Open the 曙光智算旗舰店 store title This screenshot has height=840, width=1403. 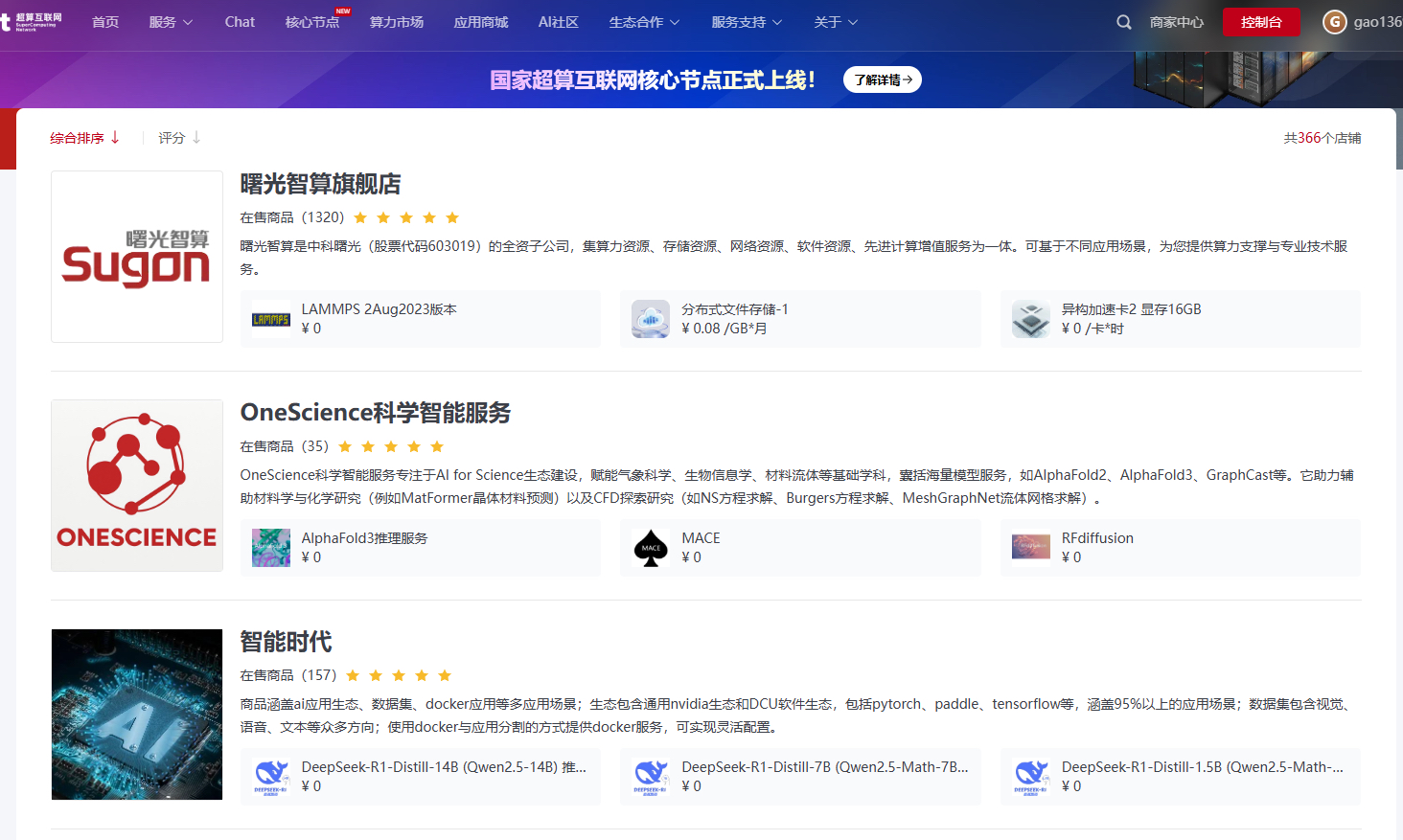coord(320,184)
